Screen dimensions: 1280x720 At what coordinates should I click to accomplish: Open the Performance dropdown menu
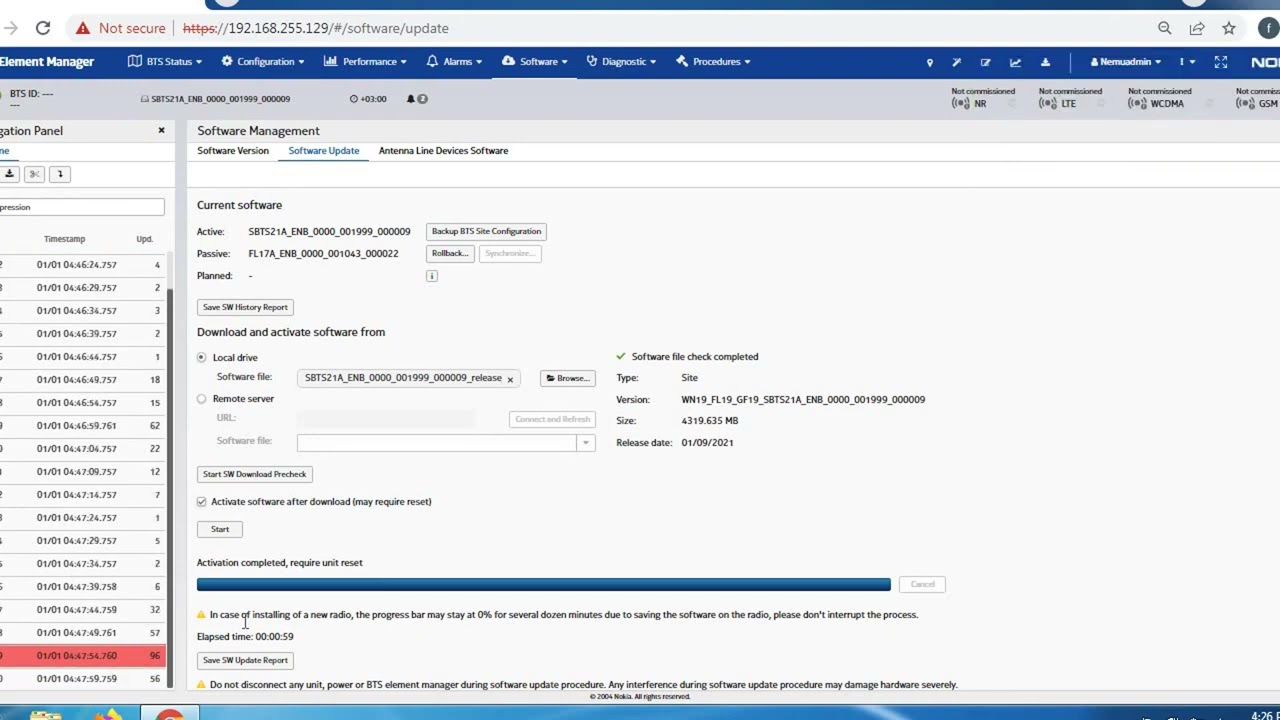365,62
